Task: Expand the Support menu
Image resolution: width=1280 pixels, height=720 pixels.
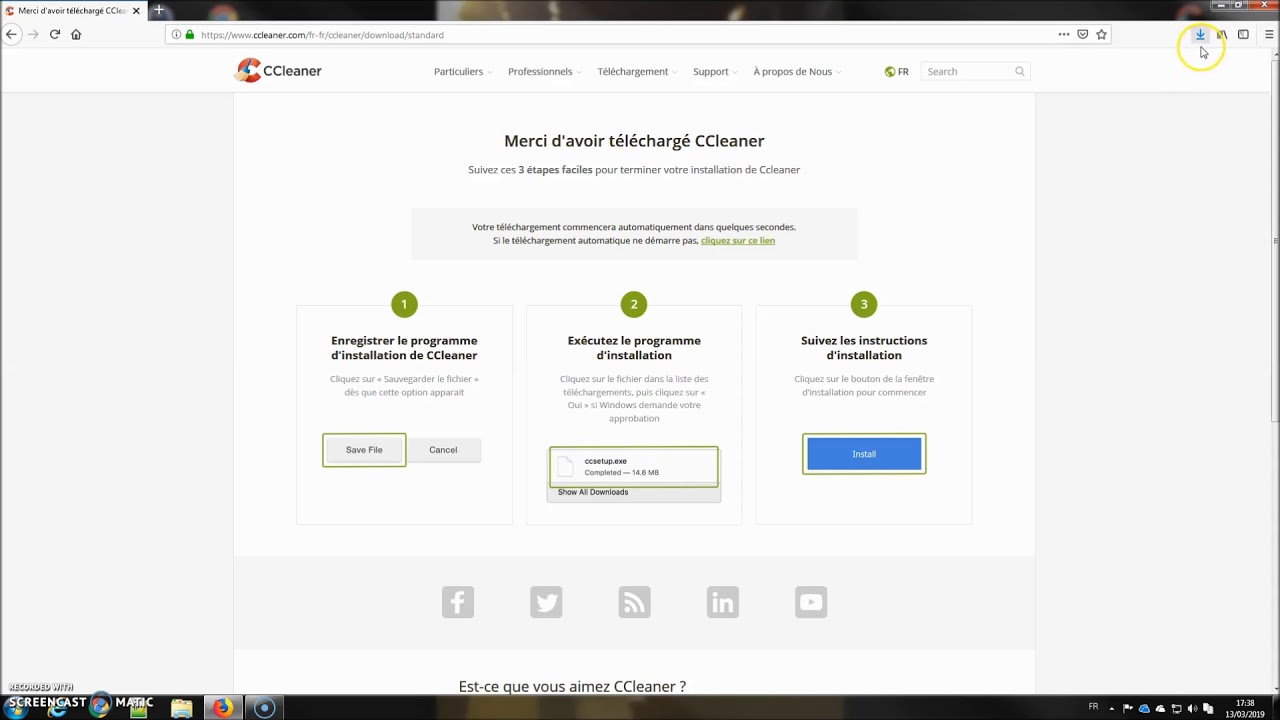Action: 714,72
